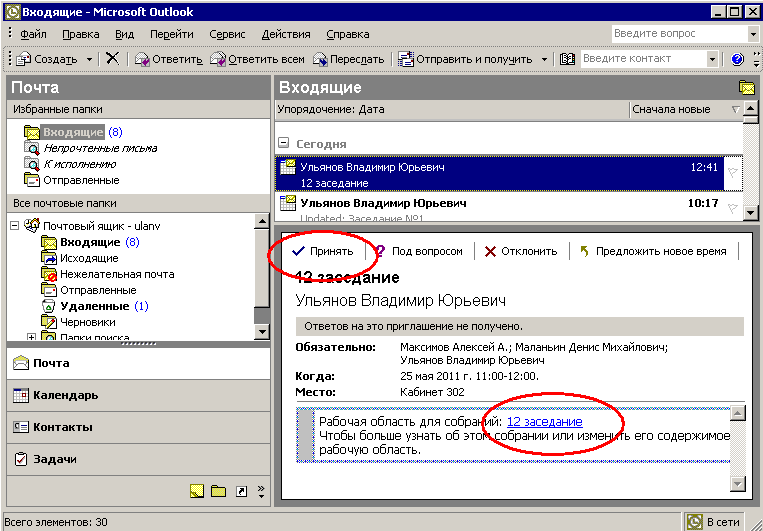
Task: Open the Вид menu
Action: tap(125, 35)
